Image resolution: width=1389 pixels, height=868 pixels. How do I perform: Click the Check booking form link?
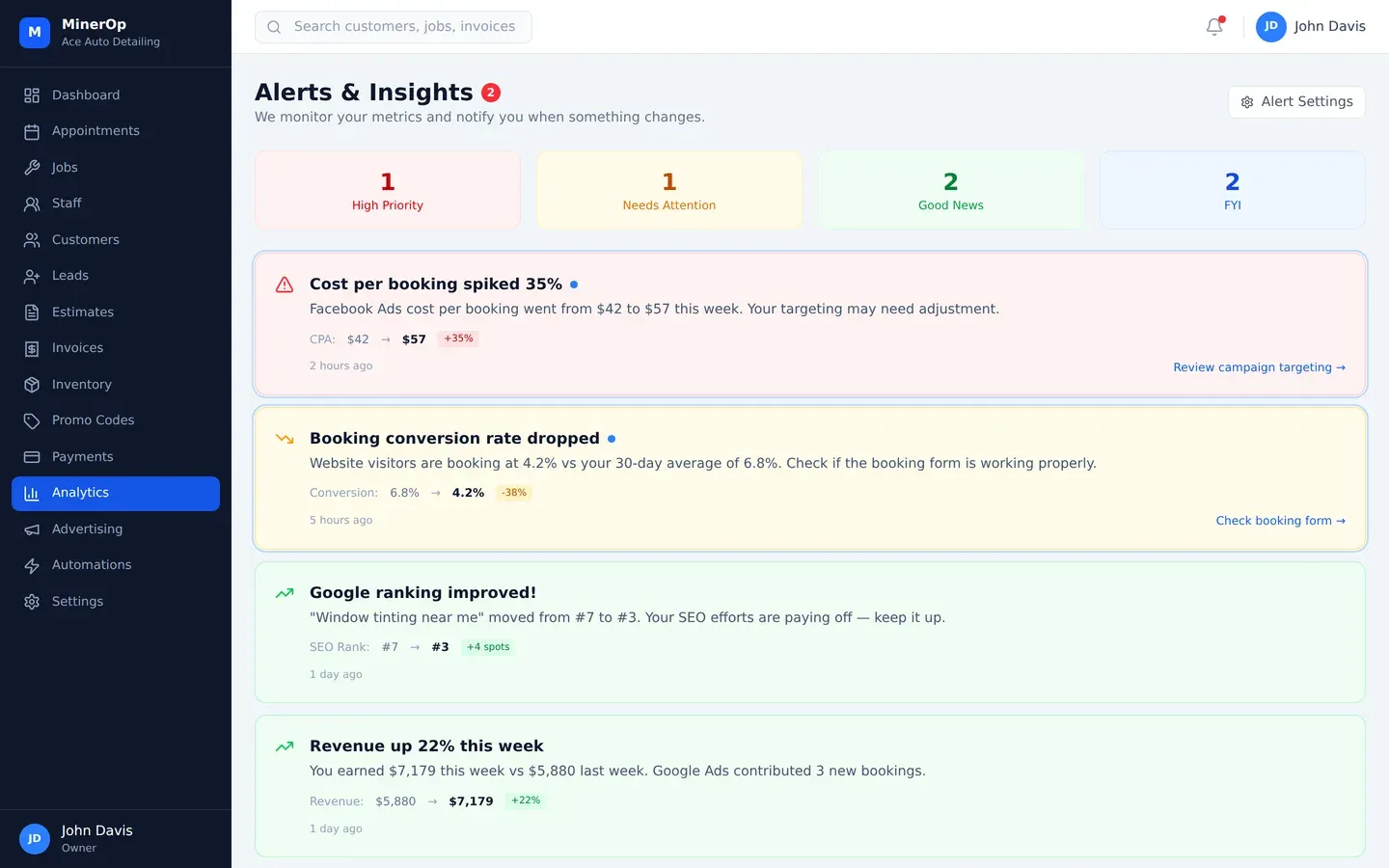point(1280,520)
